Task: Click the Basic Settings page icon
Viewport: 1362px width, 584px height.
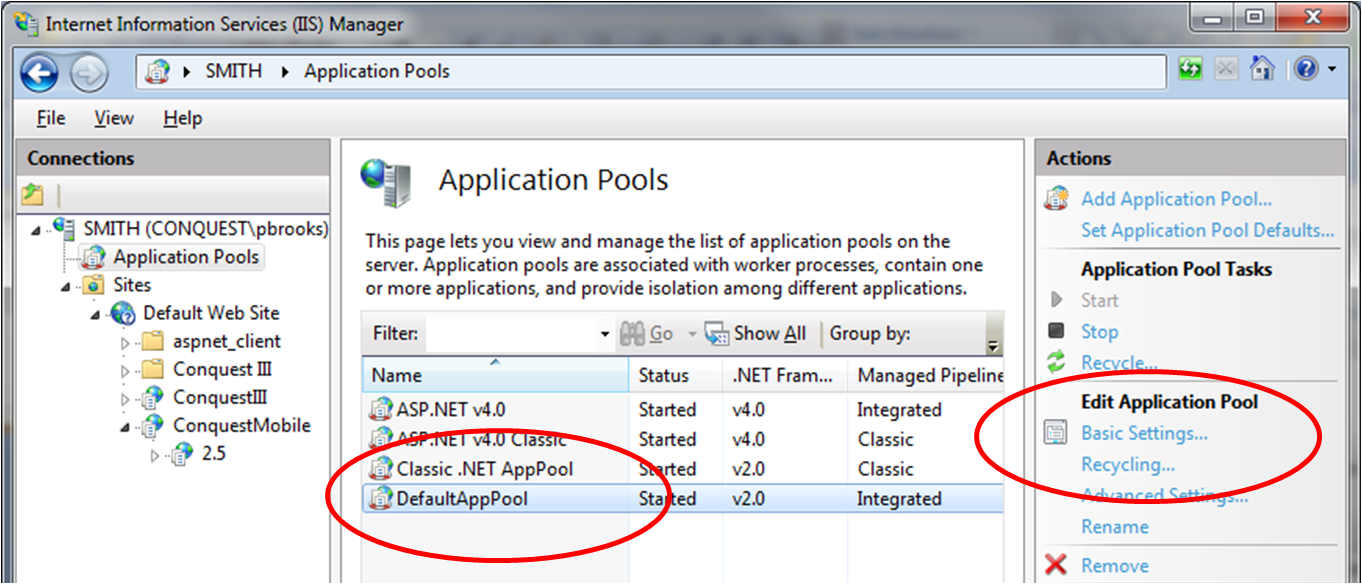Action: (1056, 433)
